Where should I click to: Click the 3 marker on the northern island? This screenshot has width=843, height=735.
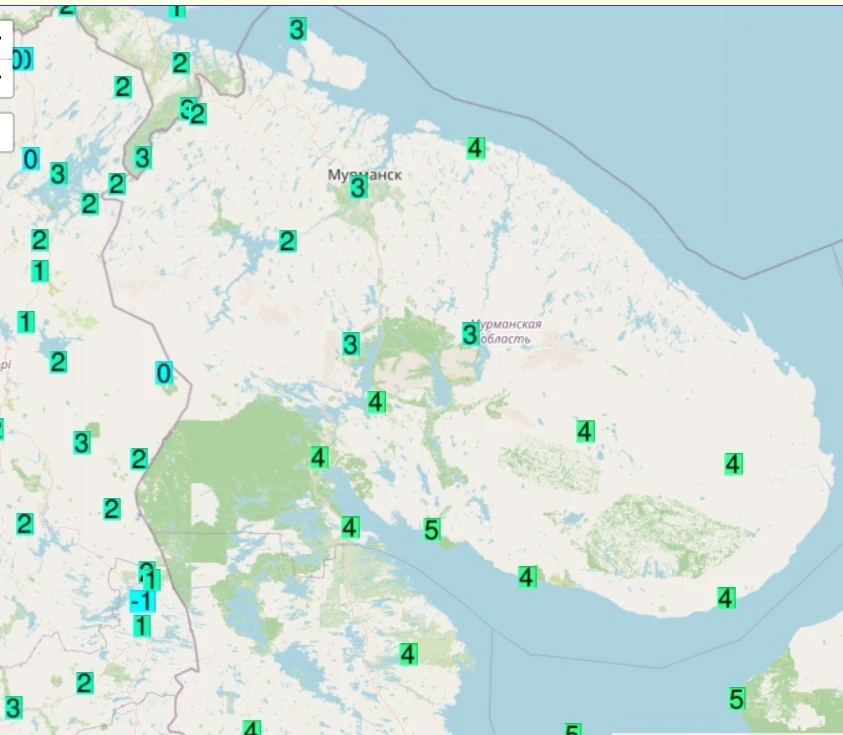tap(297, 29)
